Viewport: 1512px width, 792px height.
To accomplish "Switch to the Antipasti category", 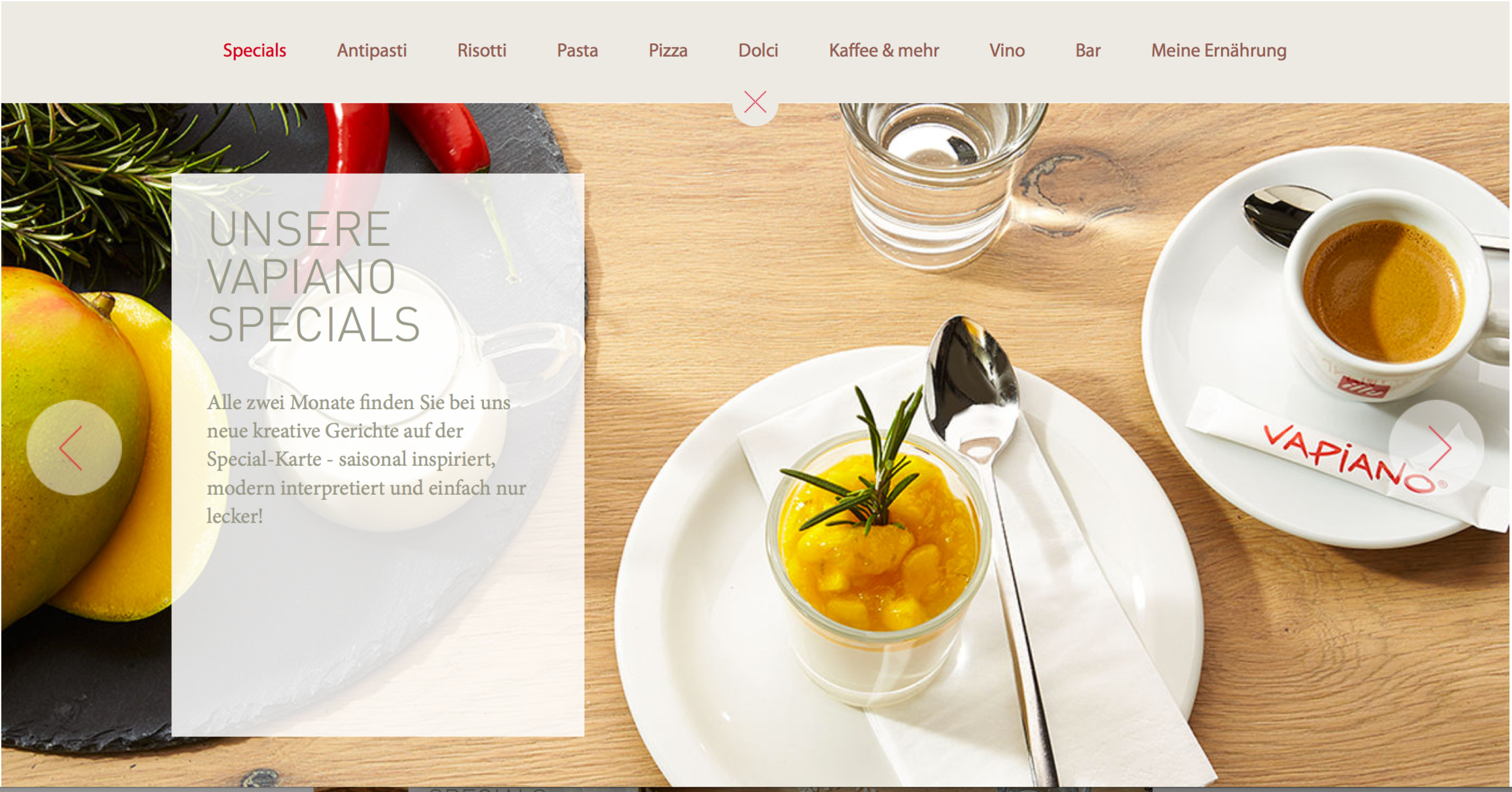I will click(x=372, y=51).
